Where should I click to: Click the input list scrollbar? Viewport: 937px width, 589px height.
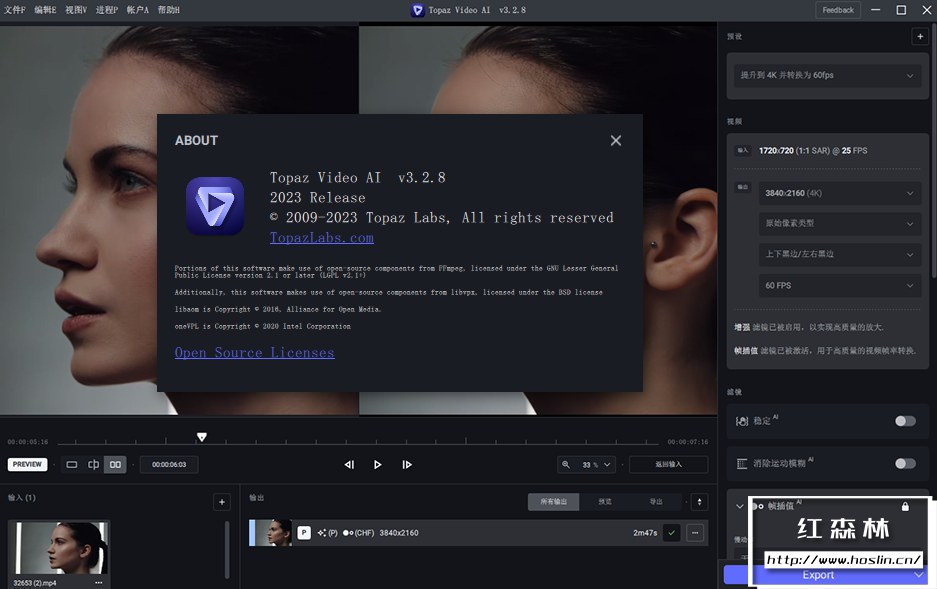227,550
